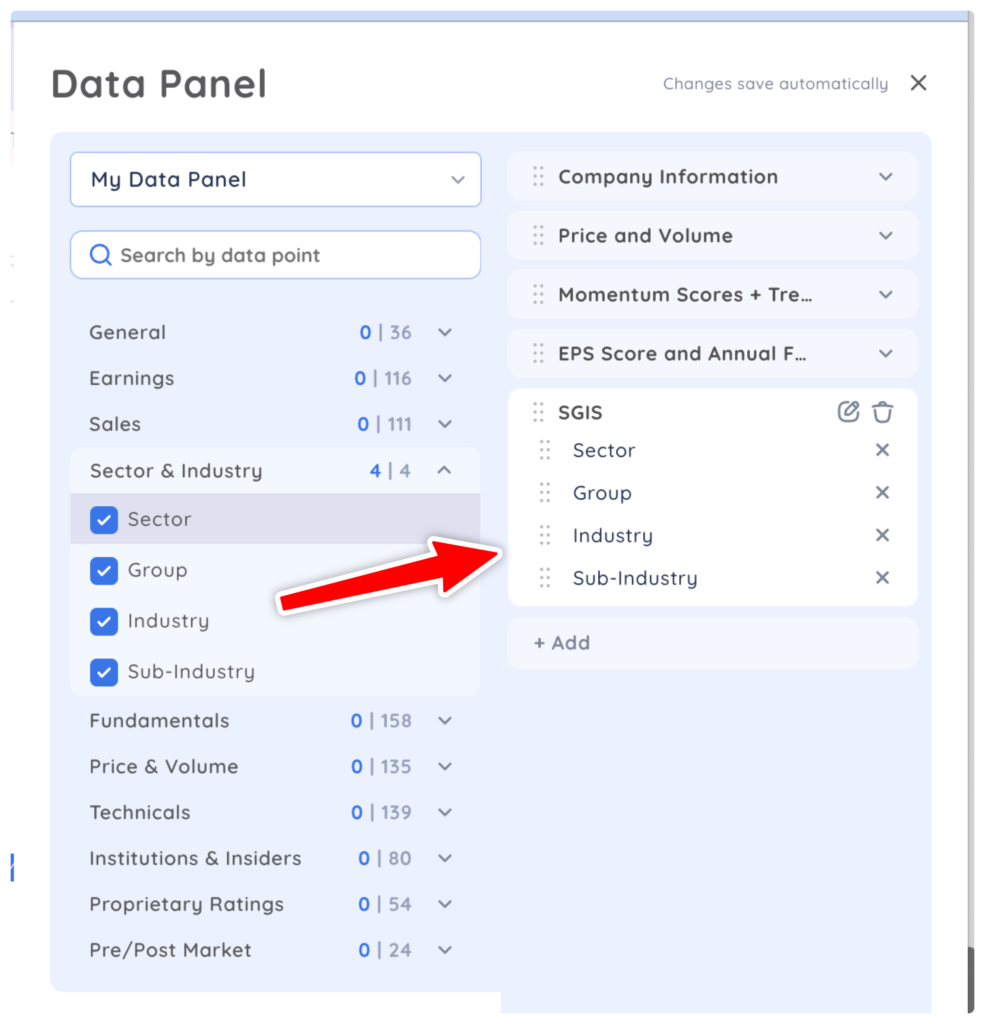Click the + Add button
The width and height of the screenshot is (985, 1024).
click(562, 643)
